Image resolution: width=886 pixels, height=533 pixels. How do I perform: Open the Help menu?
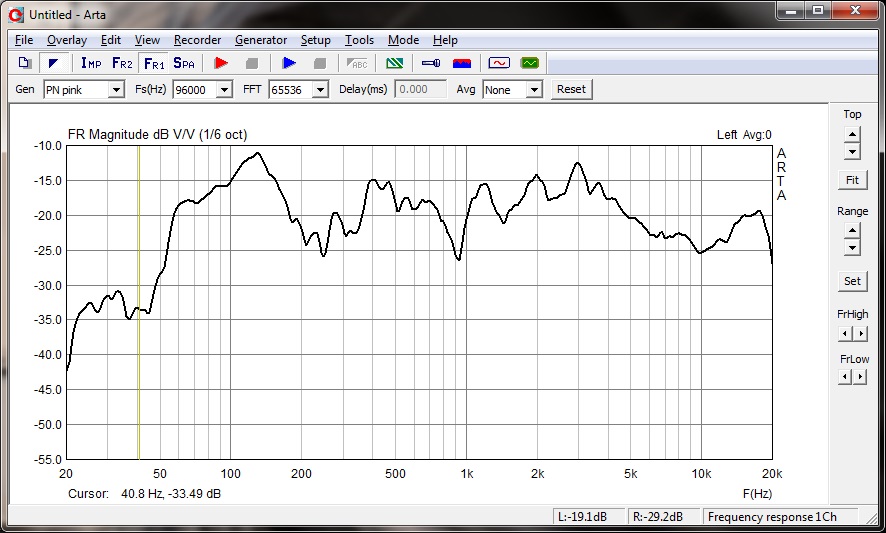tap(445, 40)
